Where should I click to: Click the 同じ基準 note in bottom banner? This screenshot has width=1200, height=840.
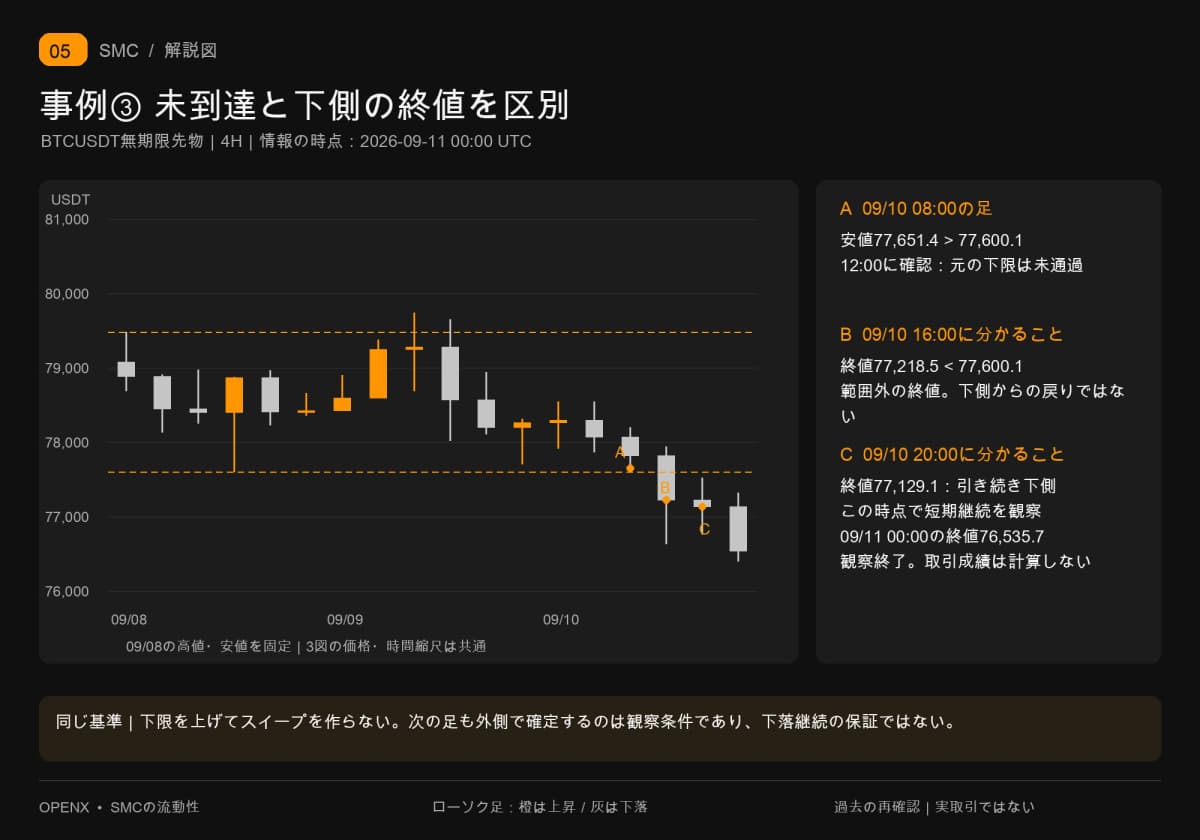pyautogui.click(x=506, y=721)
